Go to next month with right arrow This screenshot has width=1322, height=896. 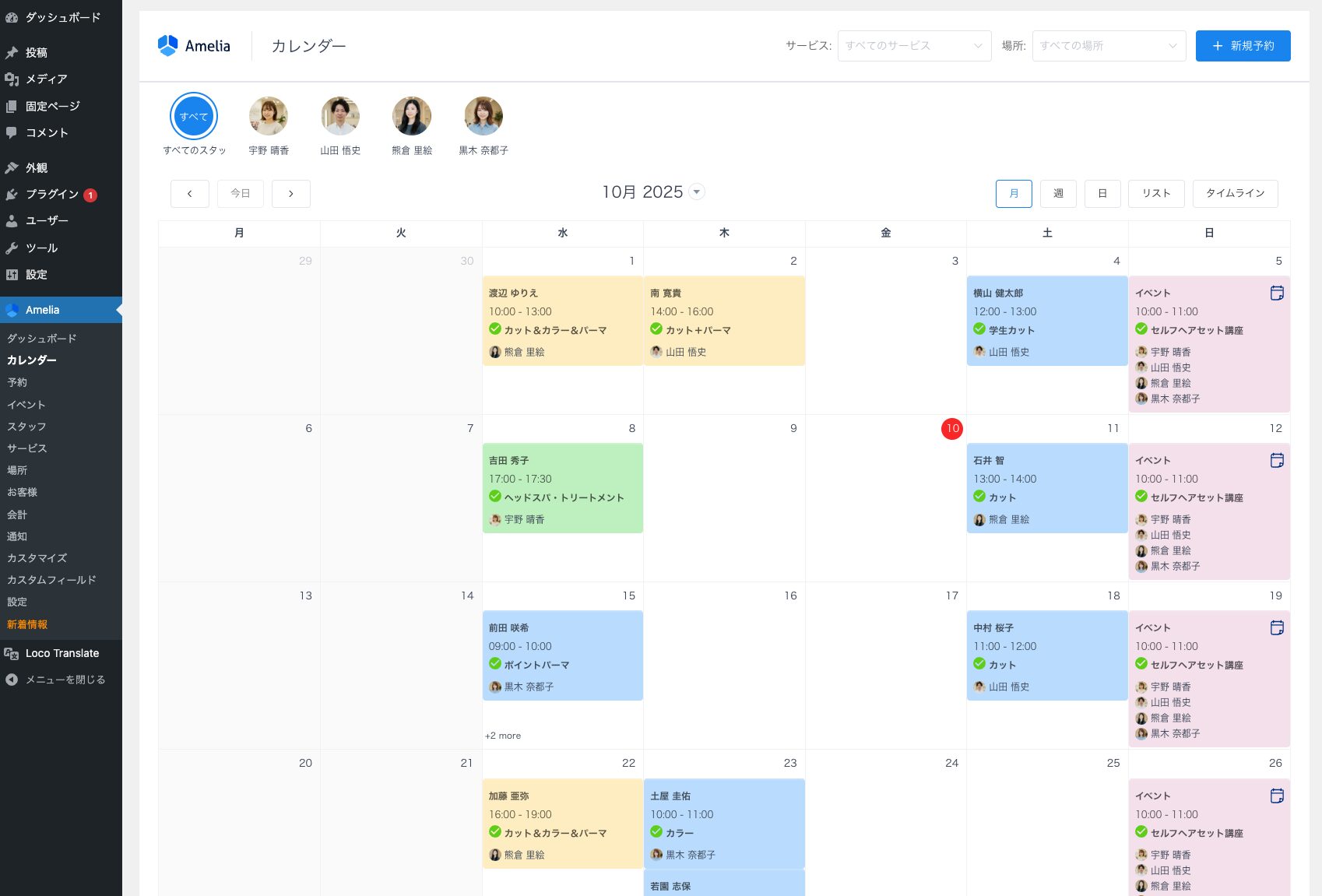291,194
